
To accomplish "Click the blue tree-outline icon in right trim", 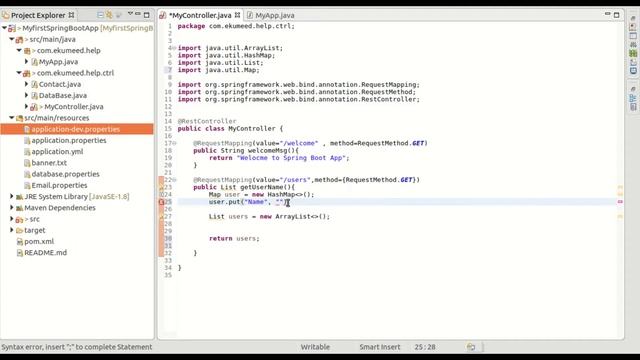I will (x=633, y=98).
